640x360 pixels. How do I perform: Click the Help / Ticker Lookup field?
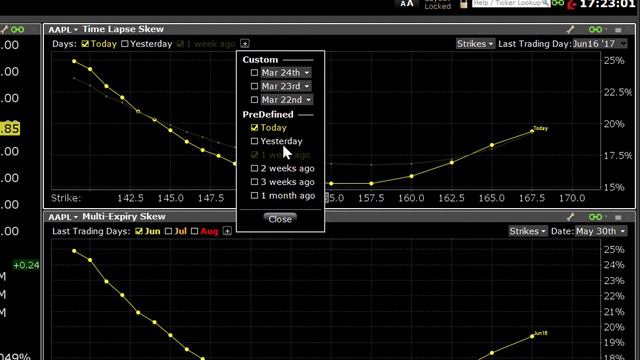coord(511,3)
